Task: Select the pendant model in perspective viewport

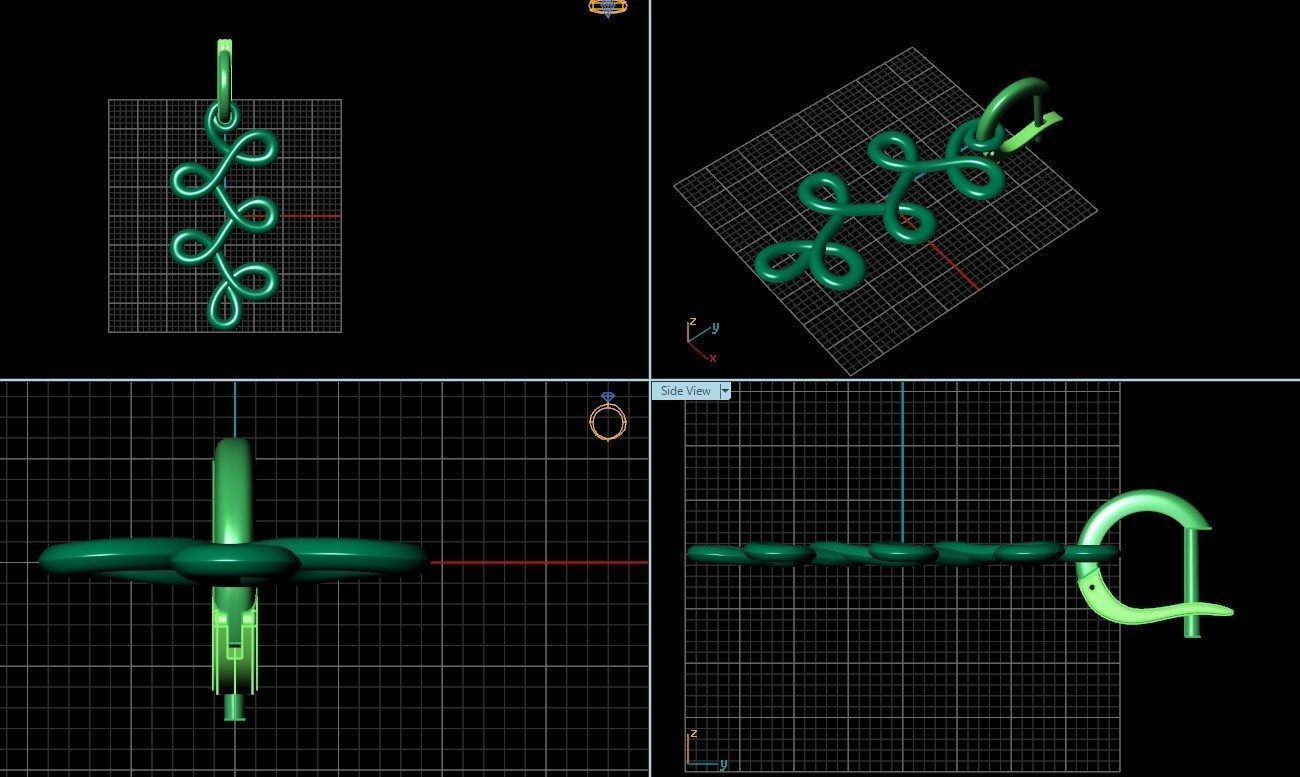Action: tap(880, 210)
